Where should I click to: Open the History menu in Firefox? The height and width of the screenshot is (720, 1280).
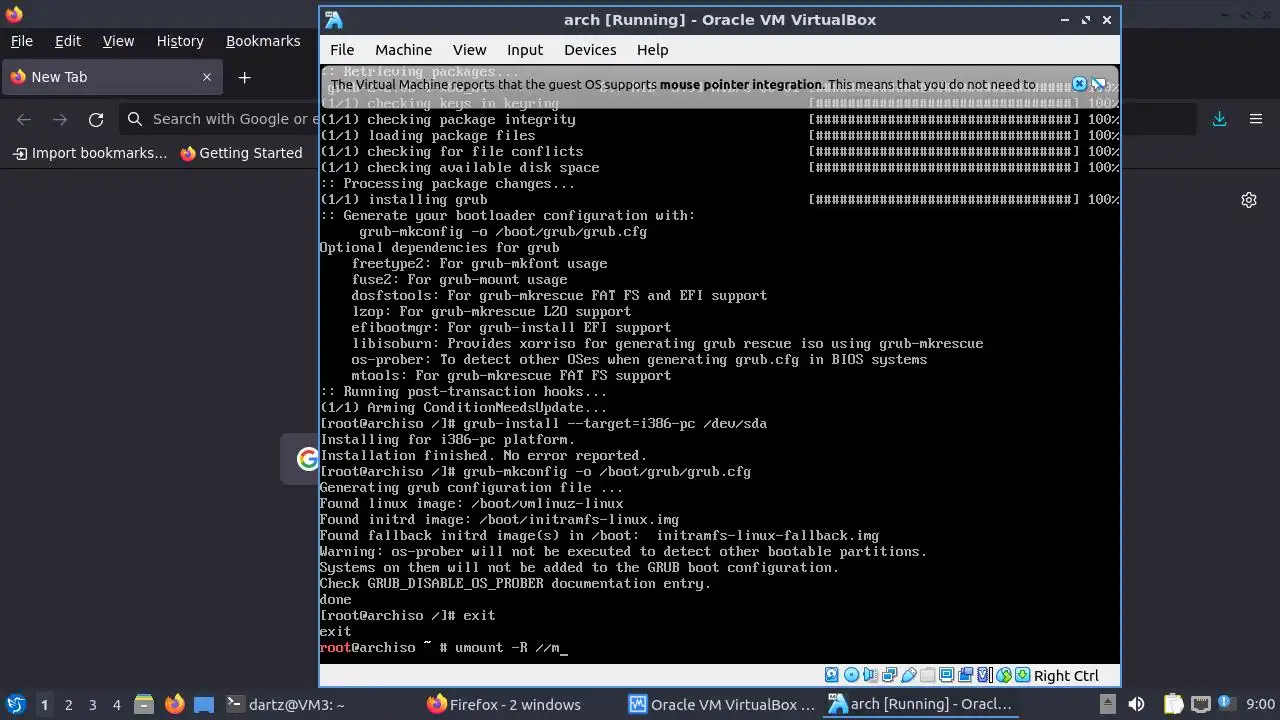tap(180, 41)
